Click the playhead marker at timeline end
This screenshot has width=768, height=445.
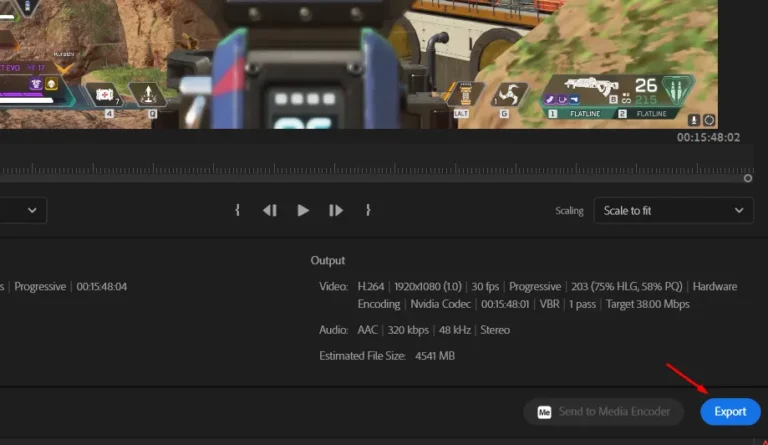[747, 178]
